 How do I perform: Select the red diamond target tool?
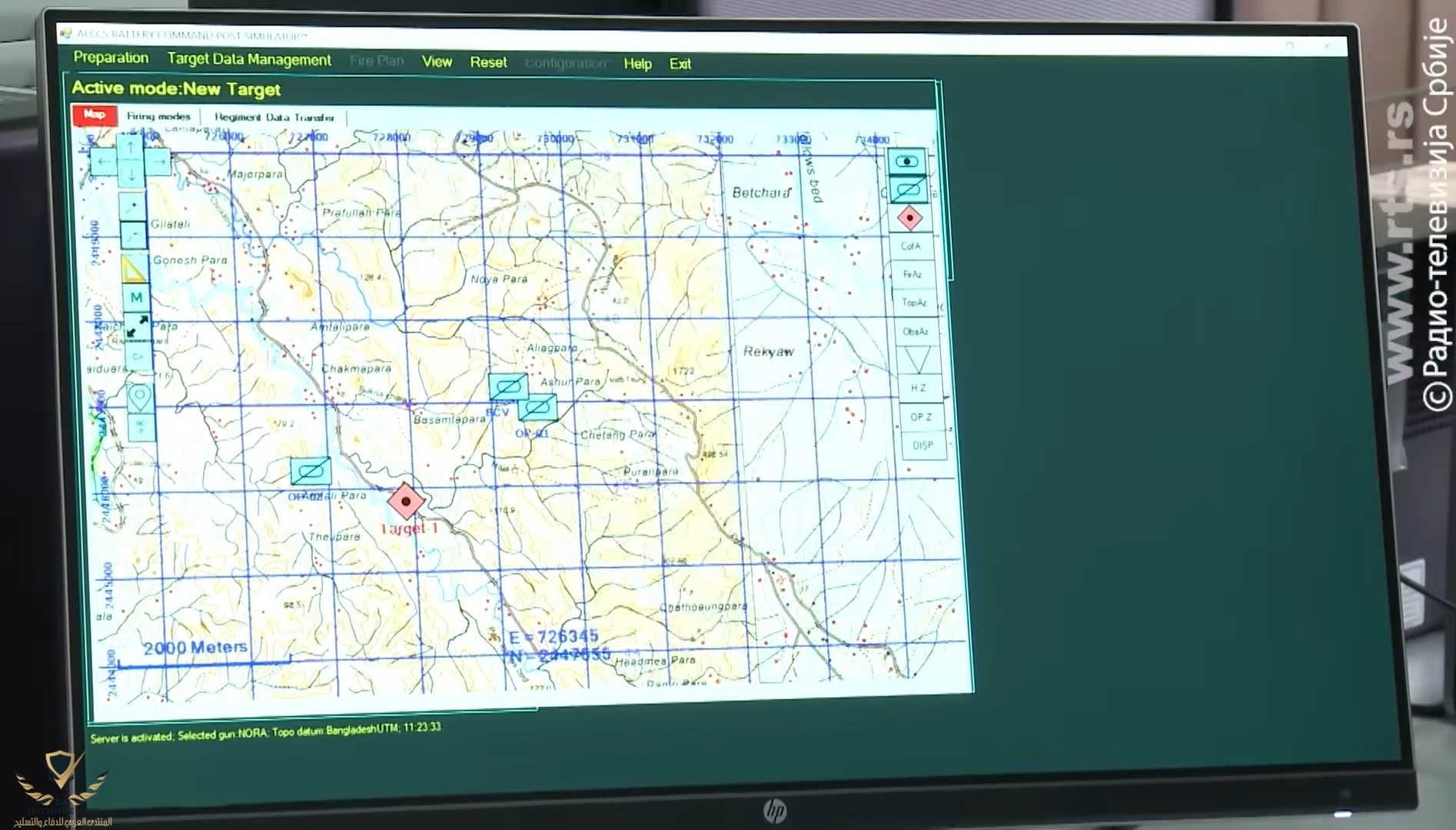[909, 218]
